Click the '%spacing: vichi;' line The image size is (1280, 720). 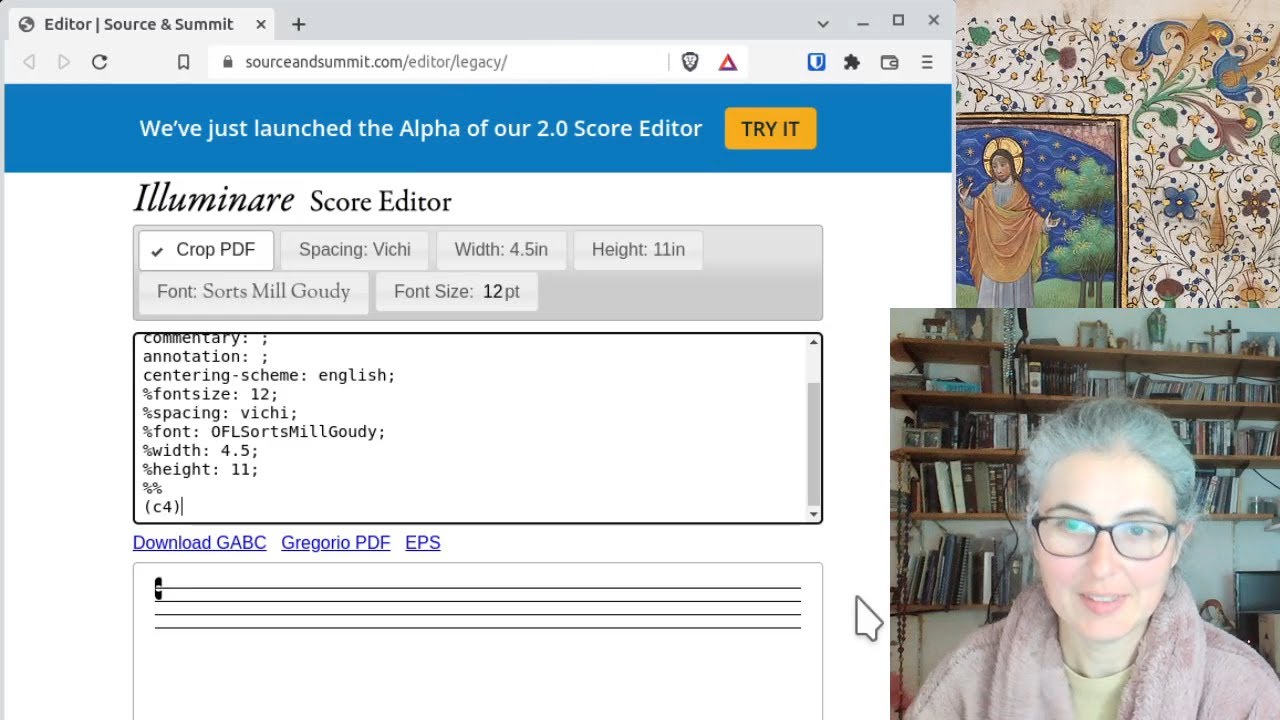(x=220, y=413)
